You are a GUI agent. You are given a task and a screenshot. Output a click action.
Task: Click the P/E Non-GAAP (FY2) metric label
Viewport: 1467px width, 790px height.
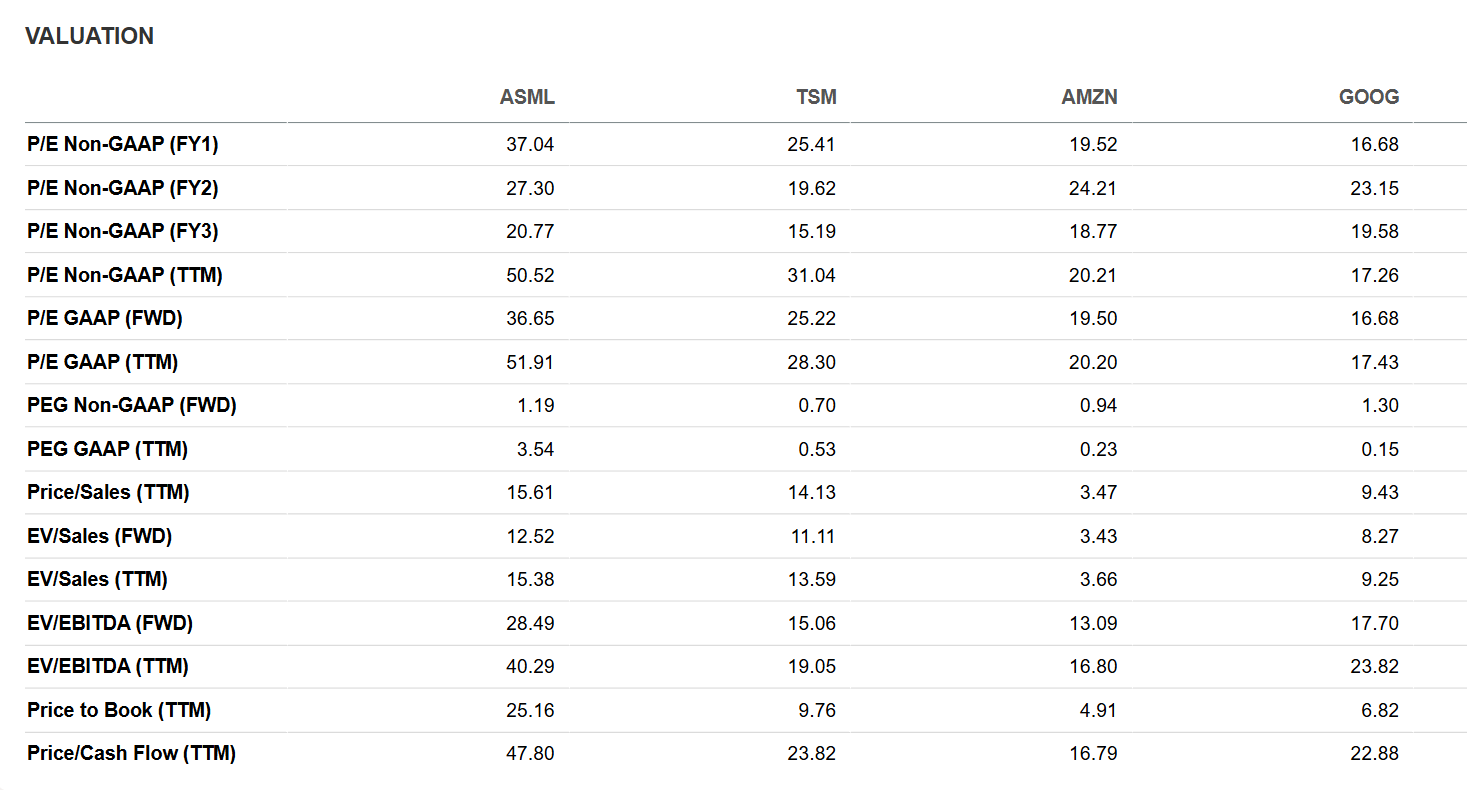(123, 188)
